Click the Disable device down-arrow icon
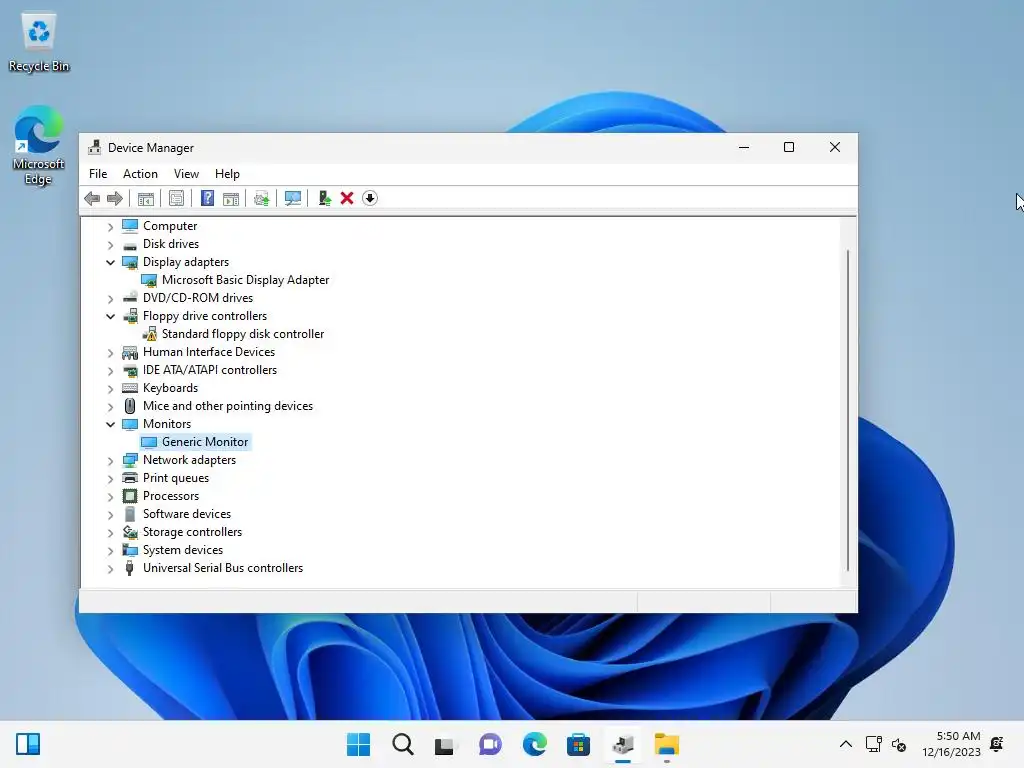Viewport: 1024px width, 768px height. tap(370, 199)
